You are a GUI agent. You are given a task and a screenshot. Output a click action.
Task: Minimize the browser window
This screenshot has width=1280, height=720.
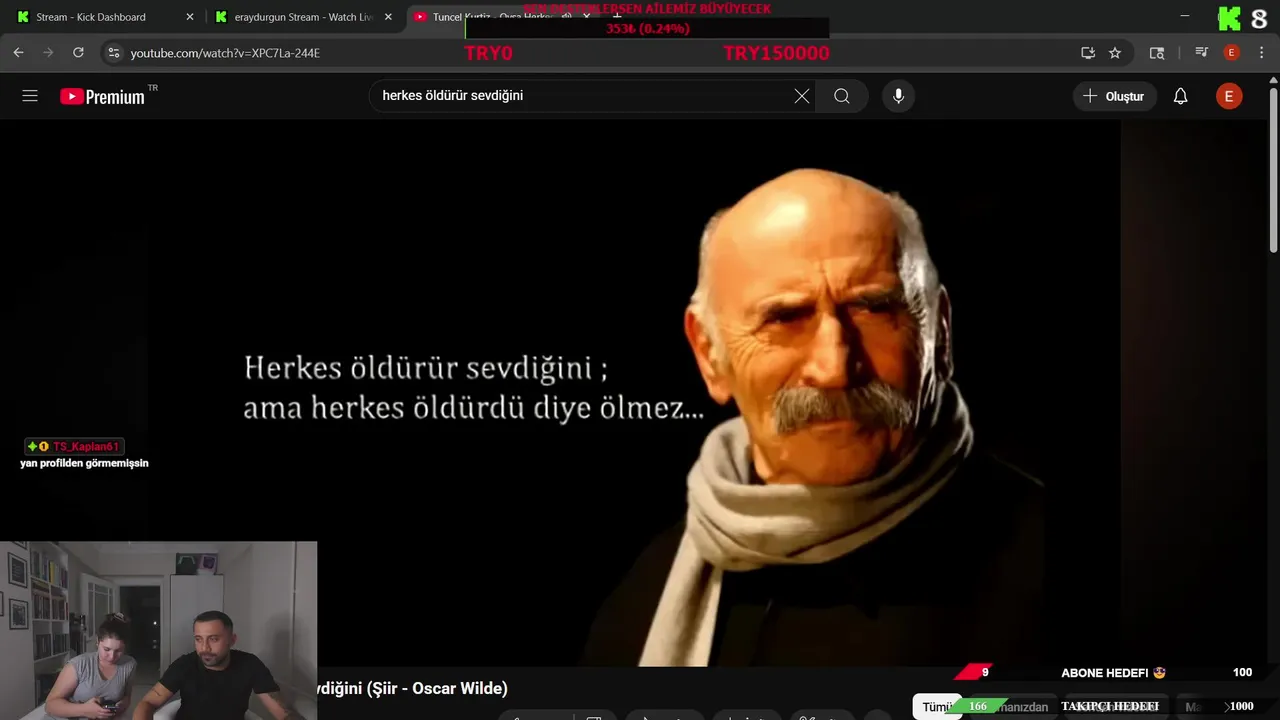click(1185, 17)
